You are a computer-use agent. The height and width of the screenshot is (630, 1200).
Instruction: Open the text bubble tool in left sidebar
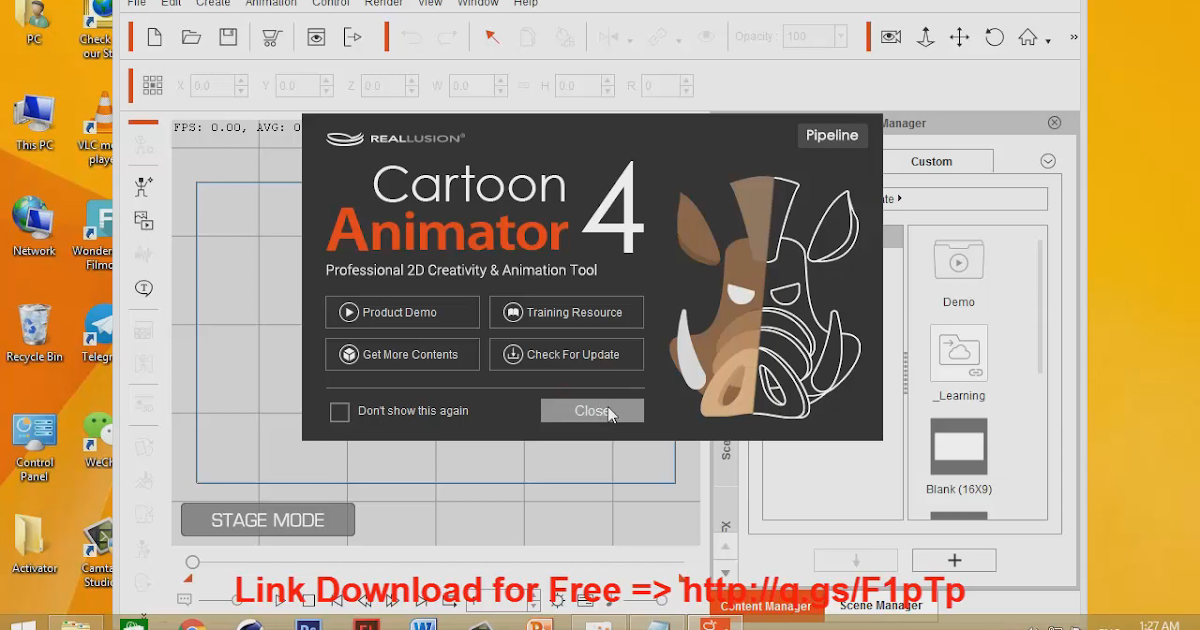coord(143,288)
